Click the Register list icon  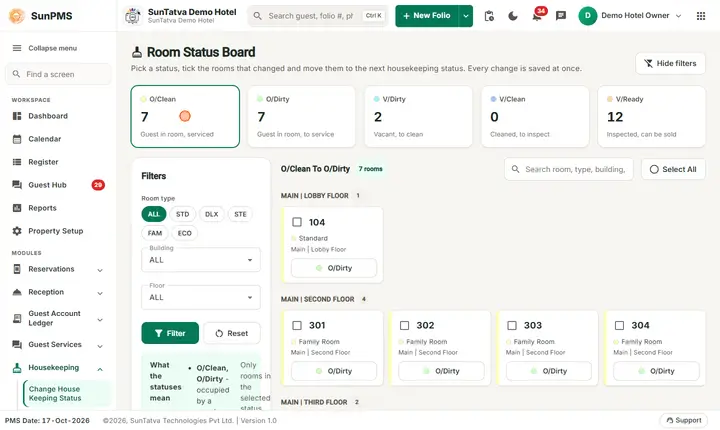17,162
